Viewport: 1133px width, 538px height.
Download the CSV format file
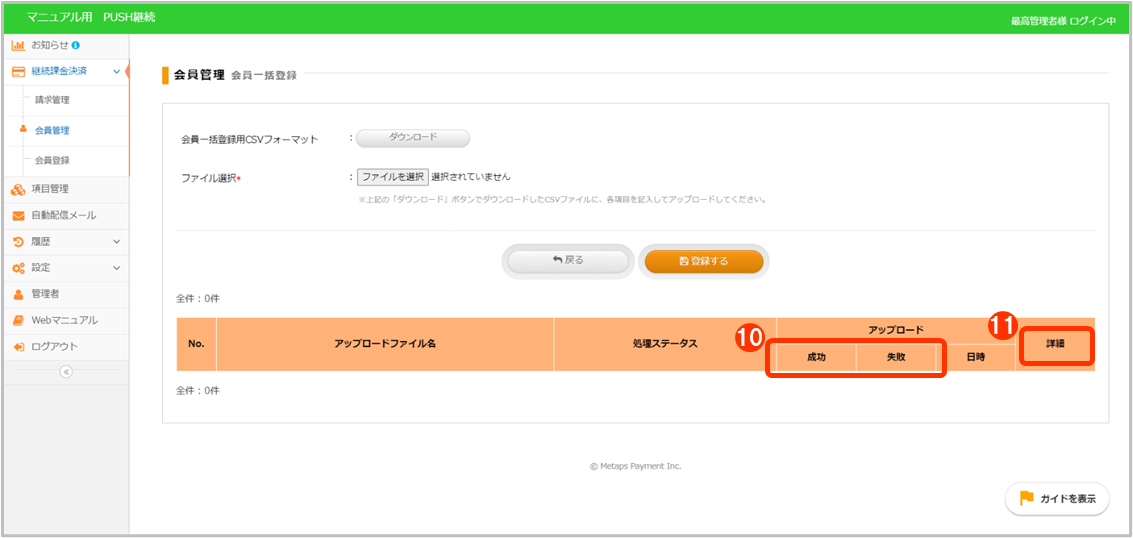pyautogui.click(x=412, y=138)
